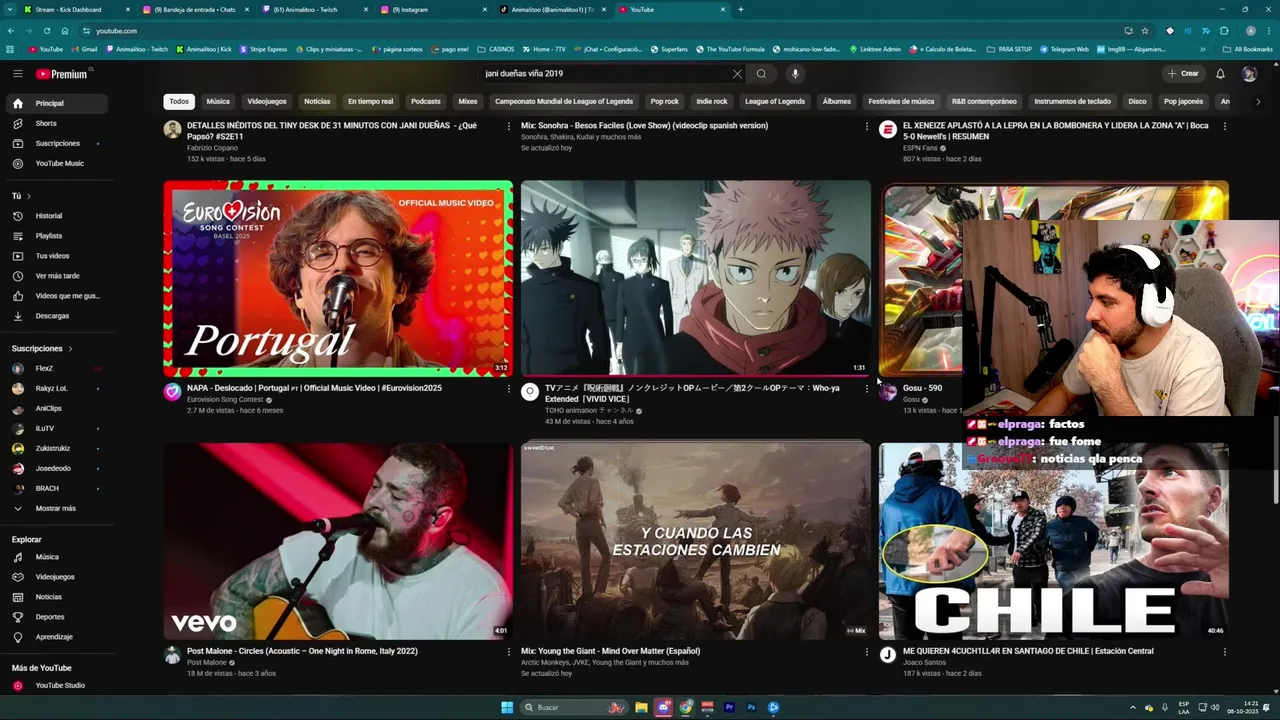Clear the search box with the X
Screen dimensions: 1280x720
coord(737,74)
